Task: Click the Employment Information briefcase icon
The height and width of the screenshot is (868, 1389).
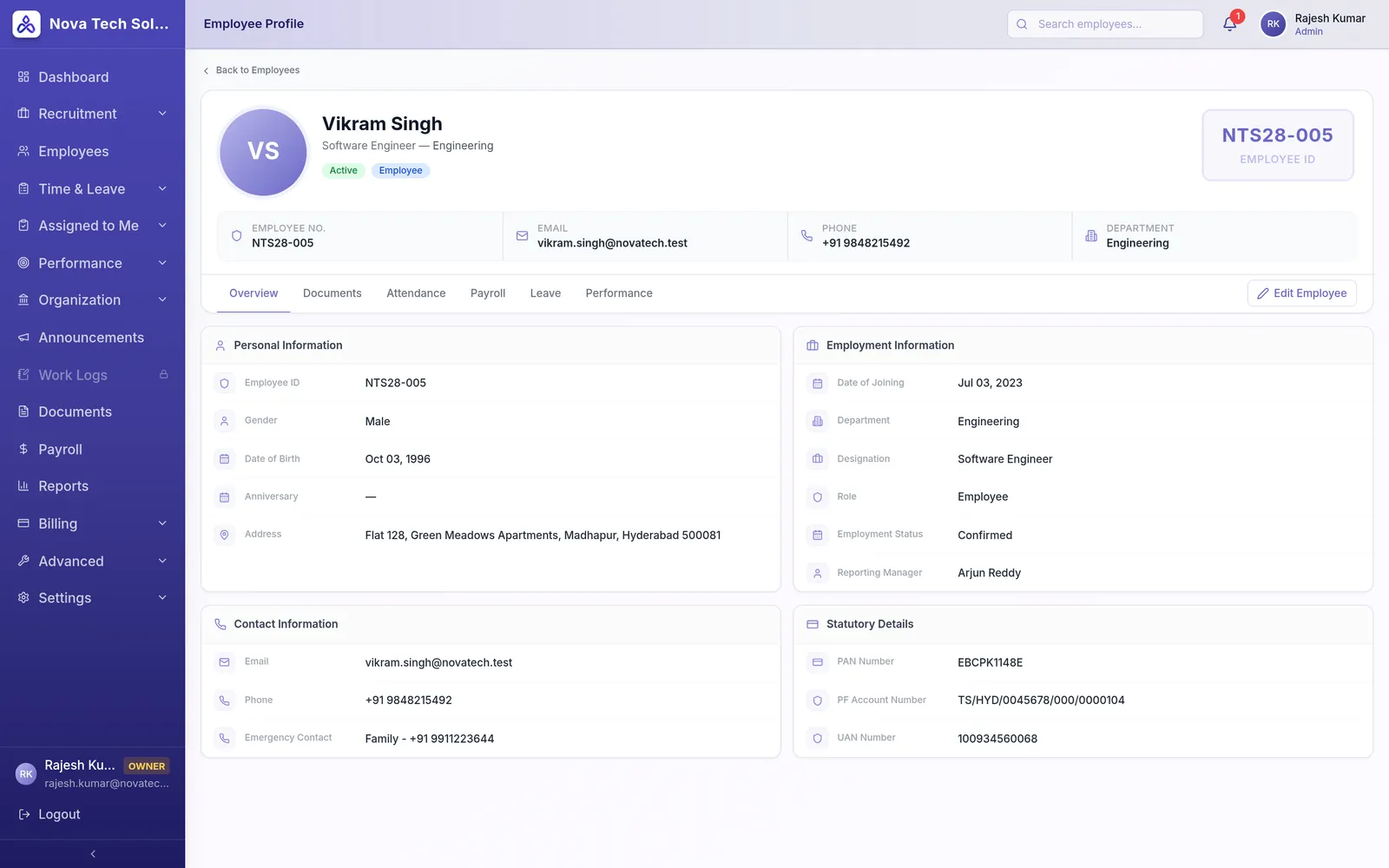Action: pos(813,345)
